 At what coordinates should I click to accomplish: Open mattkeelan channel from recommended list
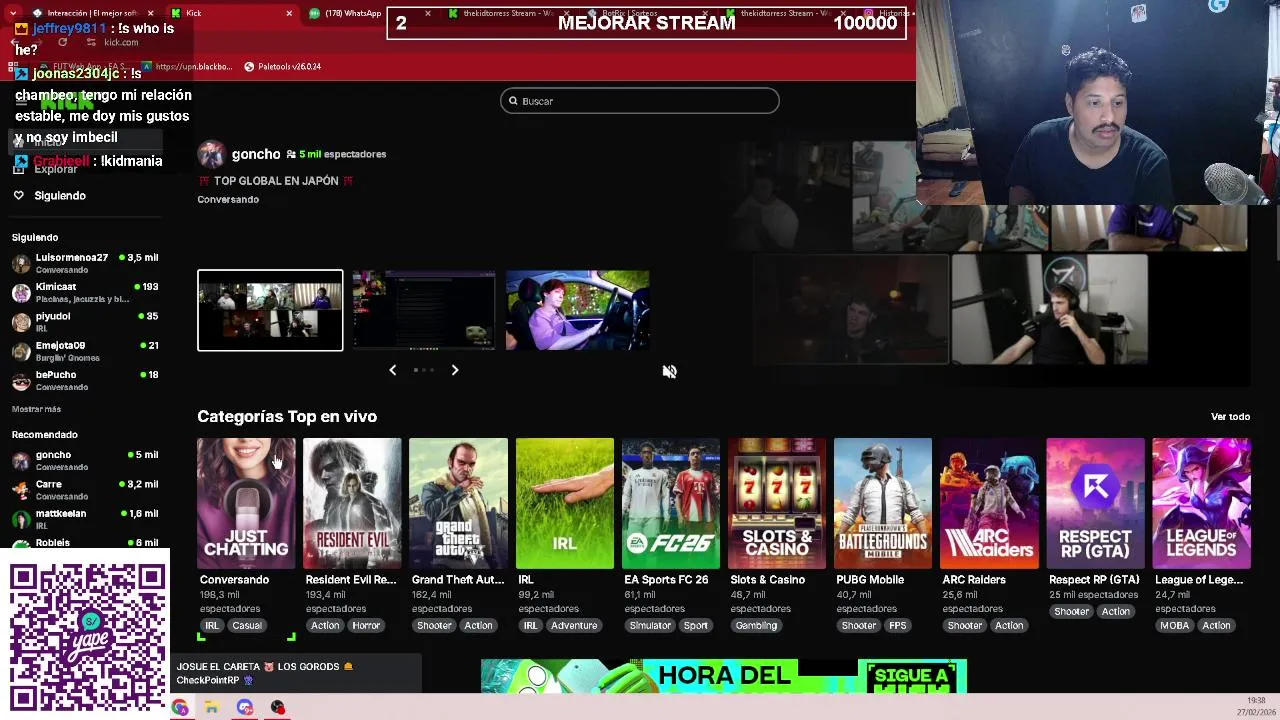tap(85, 519)
